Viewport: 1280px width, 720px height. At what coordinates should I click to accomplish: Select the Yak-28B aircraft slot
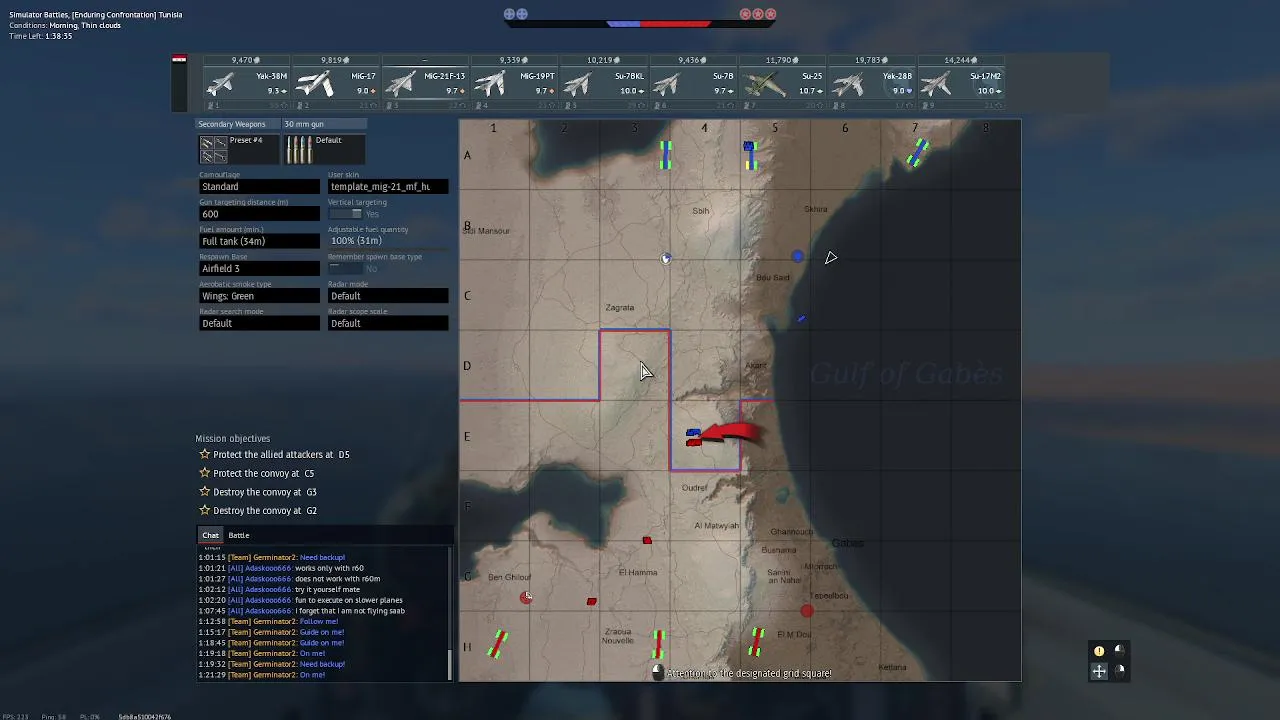point(870,83)
